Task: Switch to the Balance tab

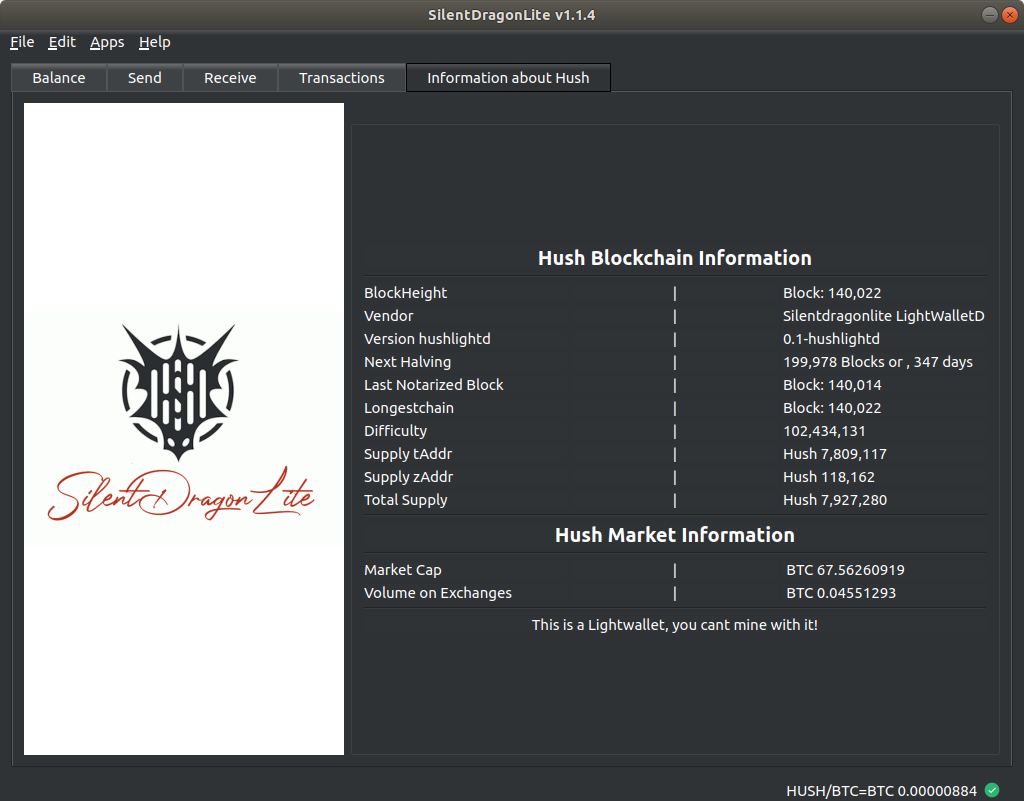Action: pyautogui.click(x=59, y=78)
